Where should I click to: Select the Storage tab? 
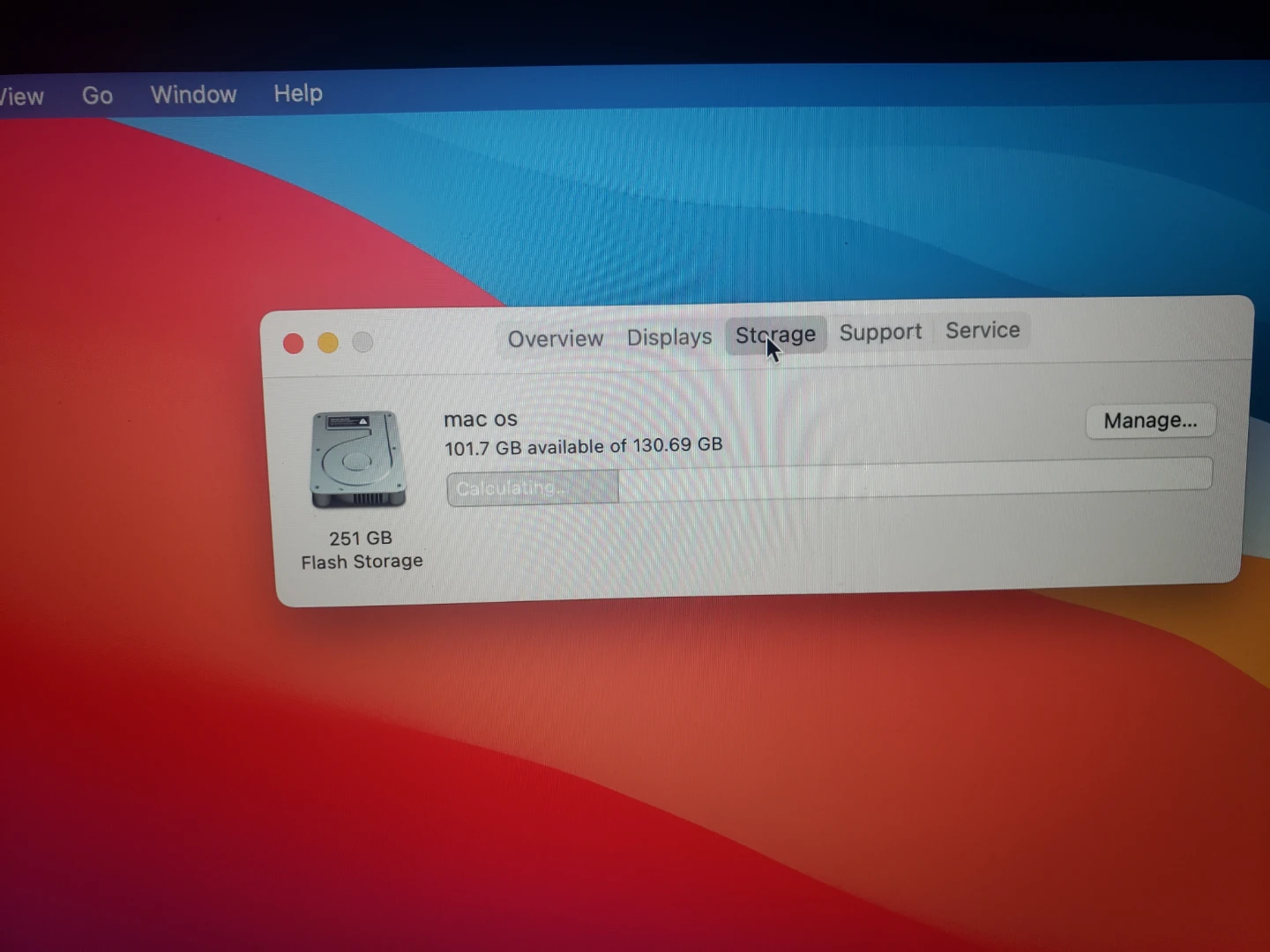pyautogui.click(x=776, y=335)
